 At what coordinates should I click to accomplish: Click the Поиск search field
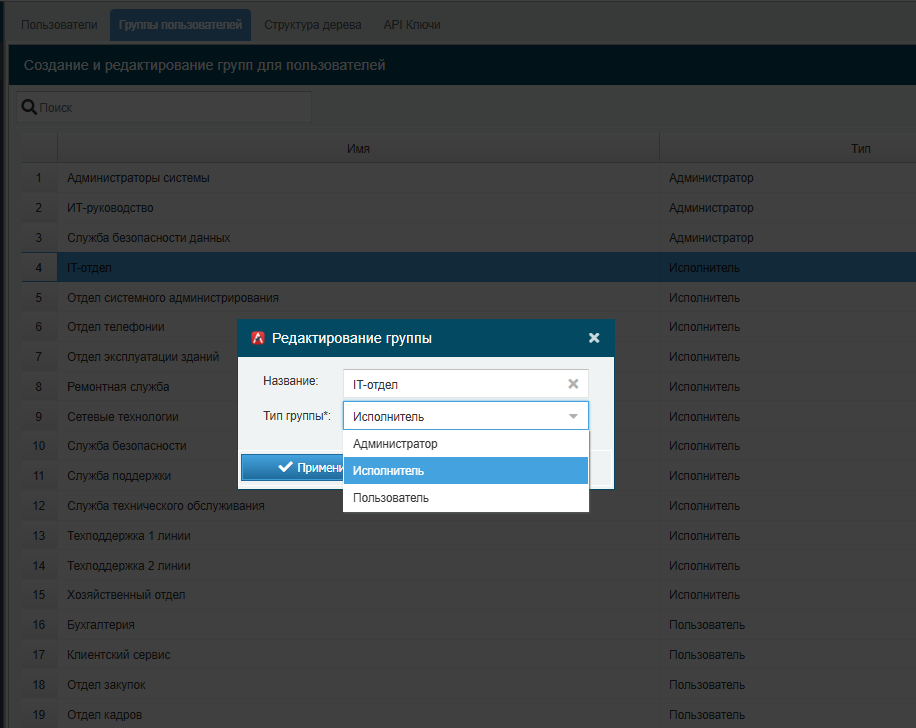(164, 107)
